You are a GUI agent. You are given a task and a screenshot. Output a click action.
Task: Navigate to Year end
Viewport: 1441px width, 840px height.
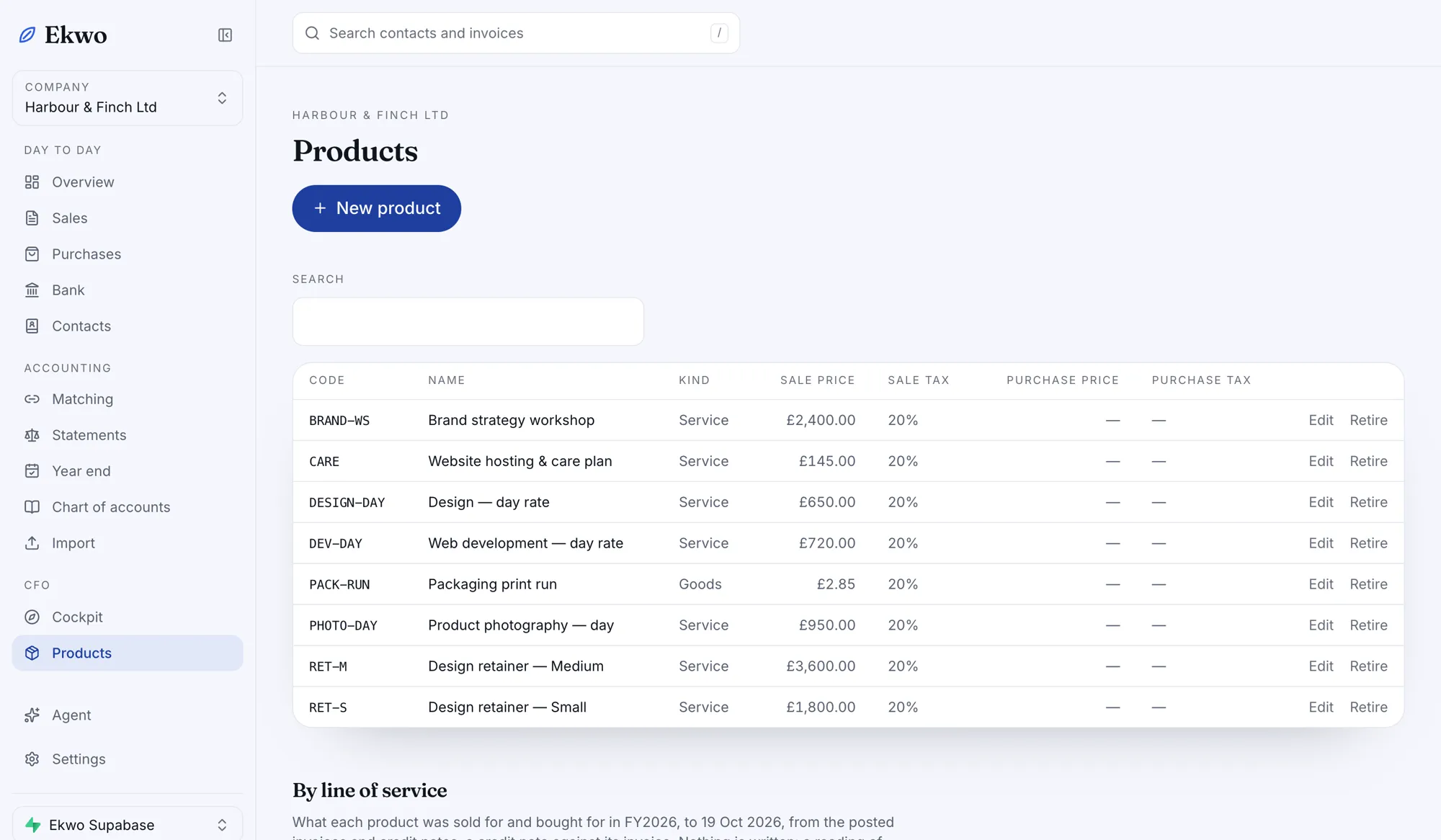(128, 471)
